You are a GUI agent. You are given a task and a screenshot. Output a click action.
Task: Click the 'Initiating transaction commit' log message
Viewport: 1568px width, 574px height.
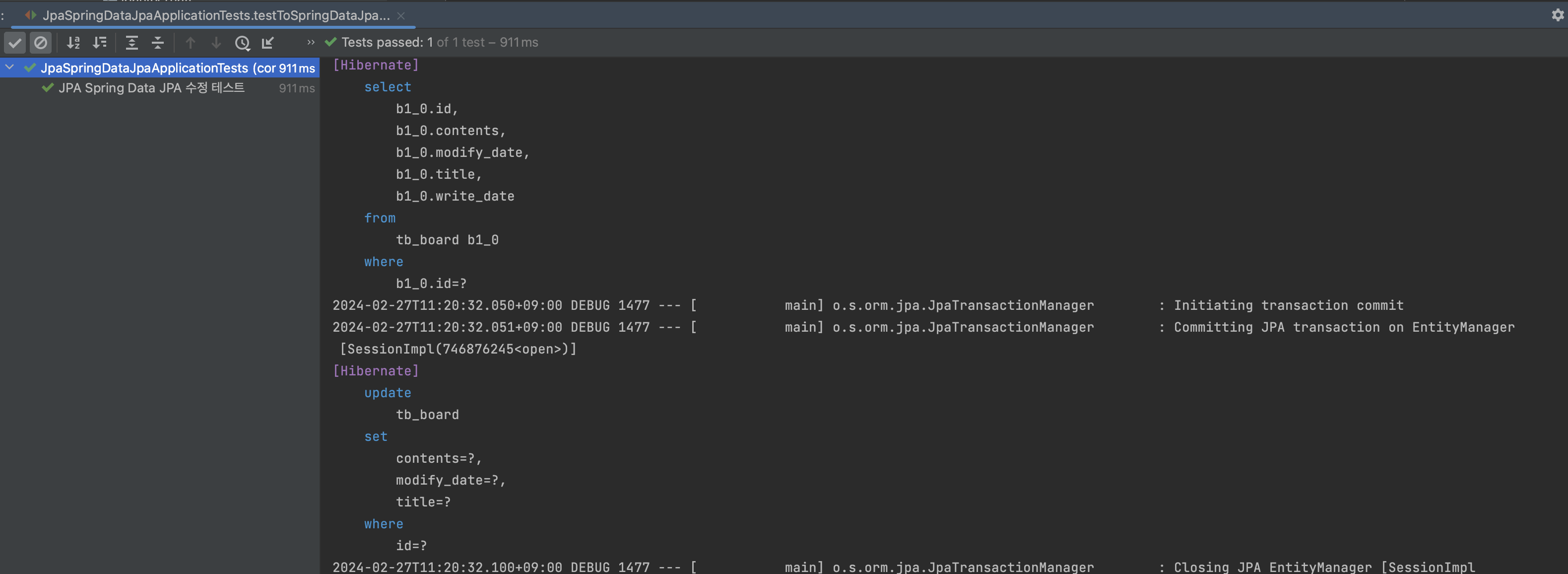point(1289,305)
